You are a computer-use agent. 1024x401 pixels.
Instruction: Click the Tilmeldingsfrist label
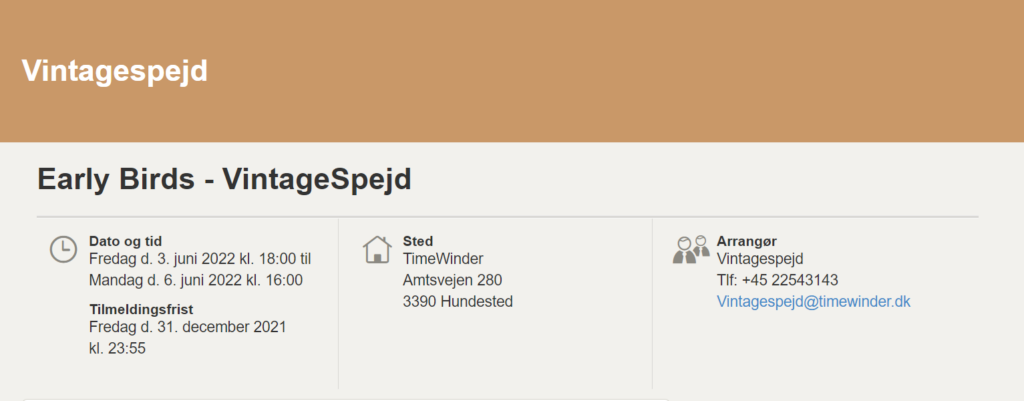pyautogui.click(x=141, y=310)
